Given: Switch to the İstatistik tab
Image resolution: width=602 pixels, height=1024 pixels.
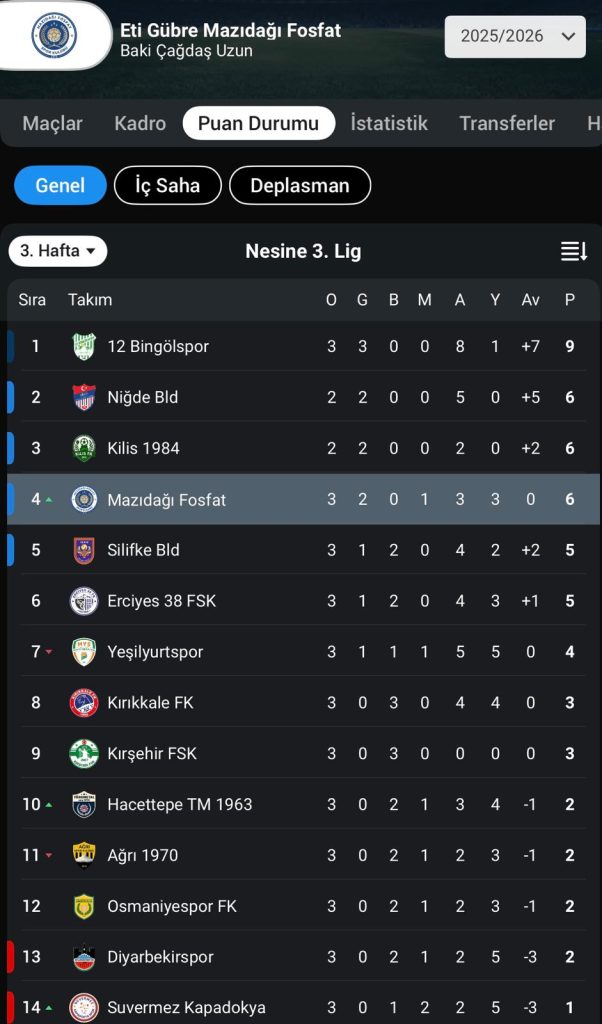Looking at the screenshot, I should point(388,123).
